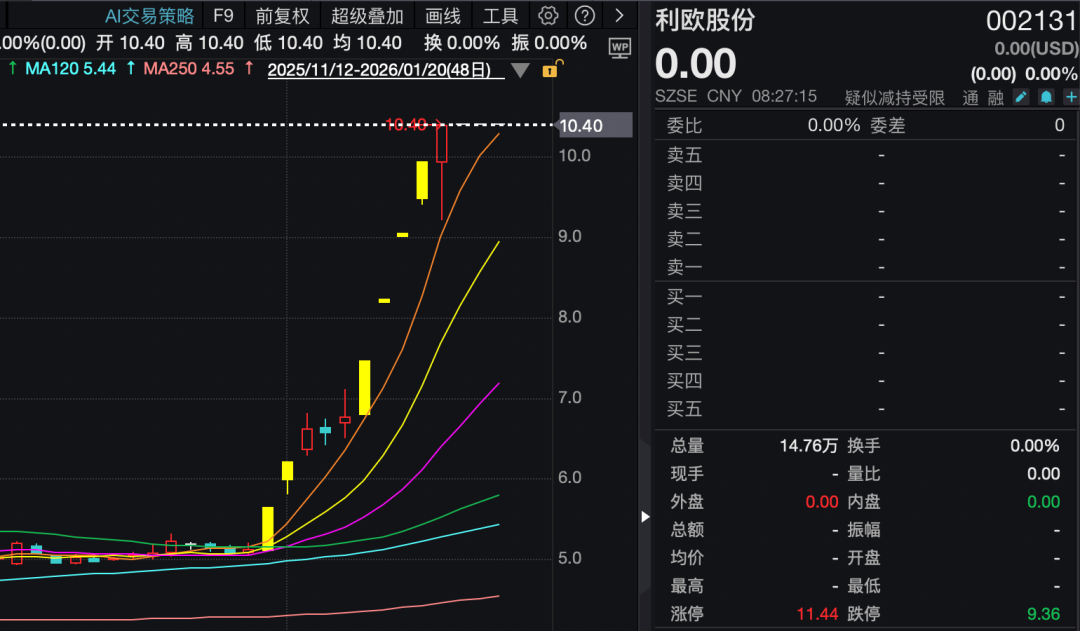The width and height of the screenshot is (1080, 631).
Task: Click the help question mark icon
Action: (585, 15)
